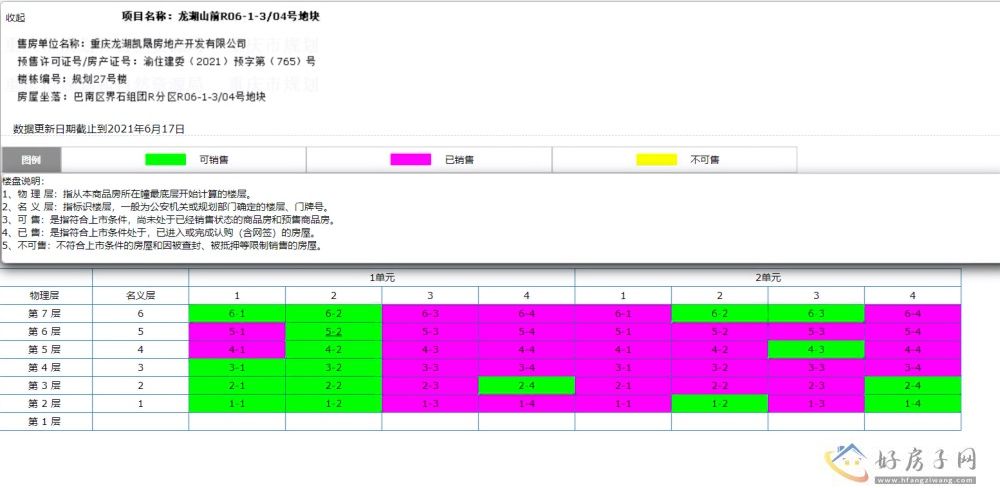Click the 名义层 column header

(x=140, y=295)
